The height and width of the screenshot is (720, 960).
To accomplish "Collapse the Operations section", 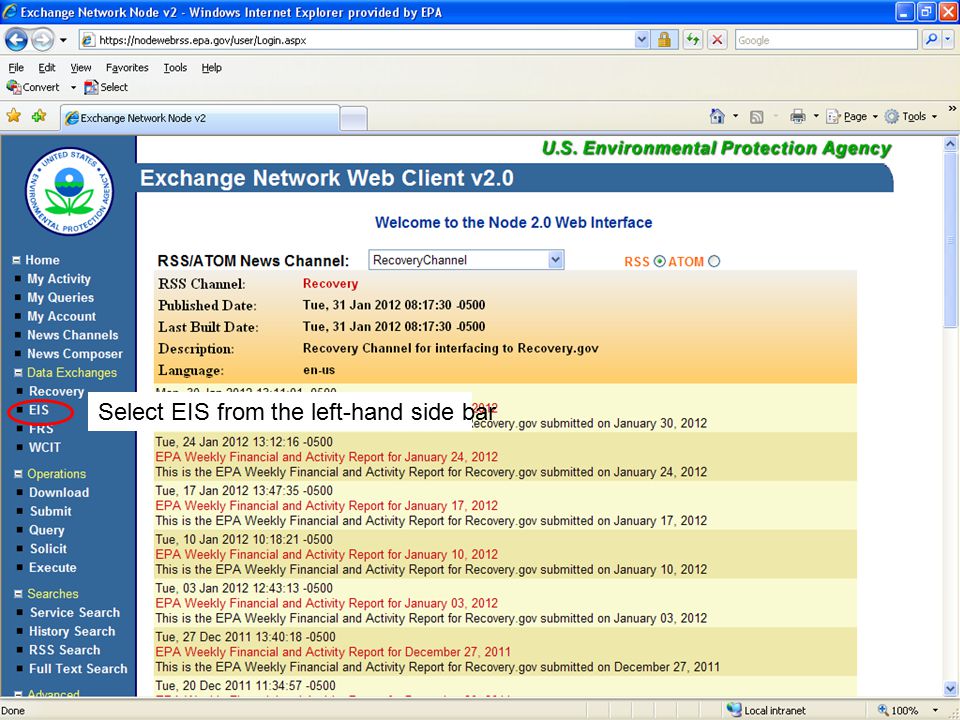I will (18, 474).
